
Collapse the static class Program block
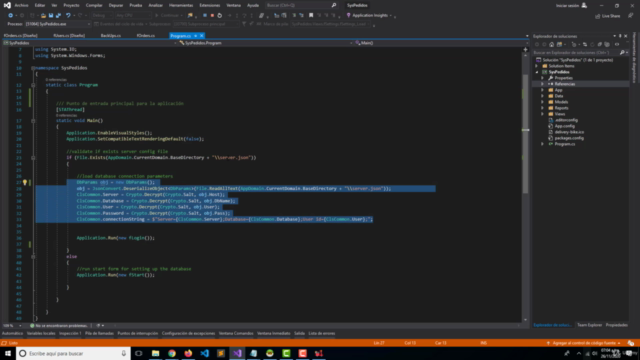[33, 85]
